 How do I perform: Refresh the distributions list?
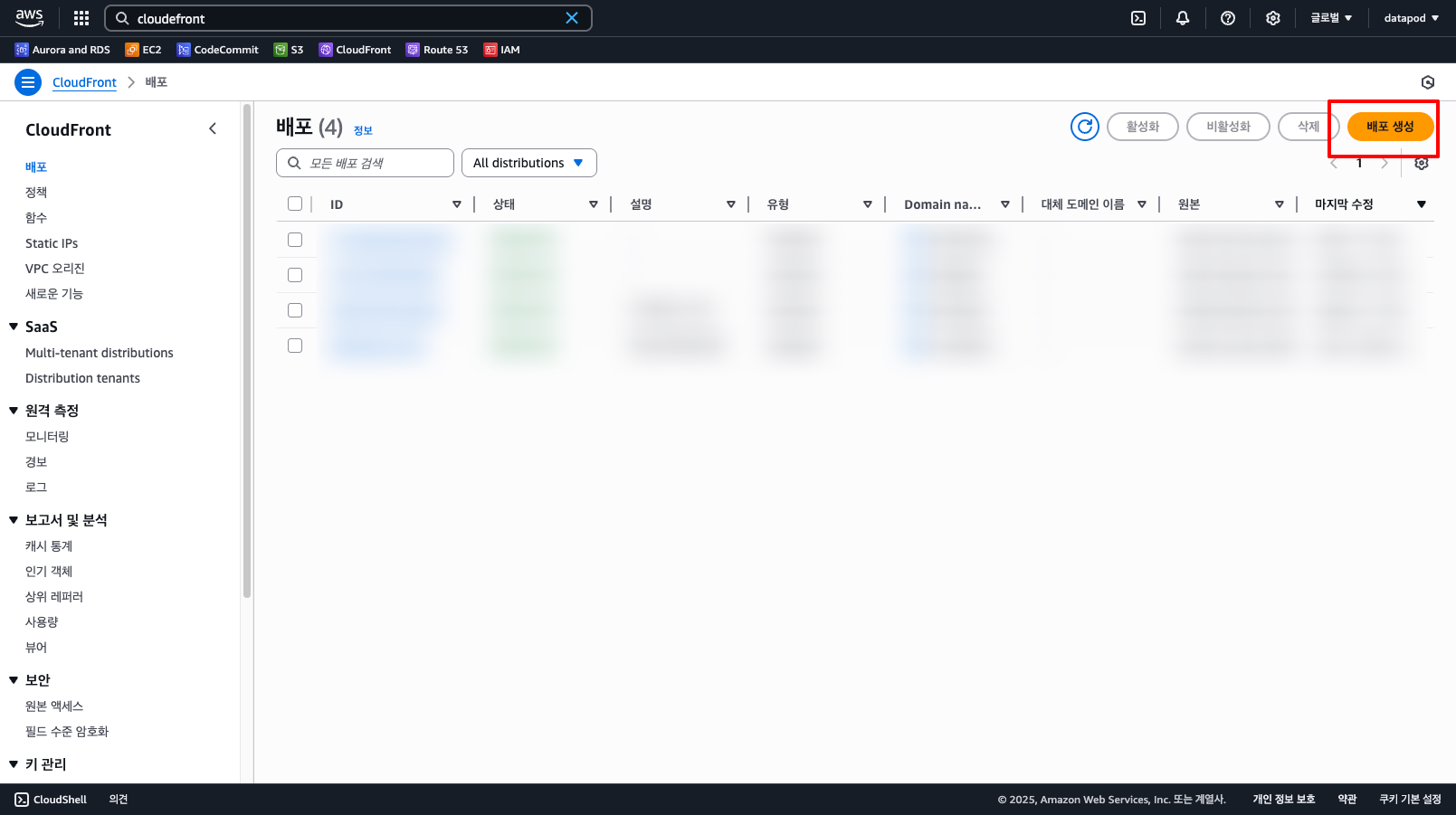point(1085,127)
